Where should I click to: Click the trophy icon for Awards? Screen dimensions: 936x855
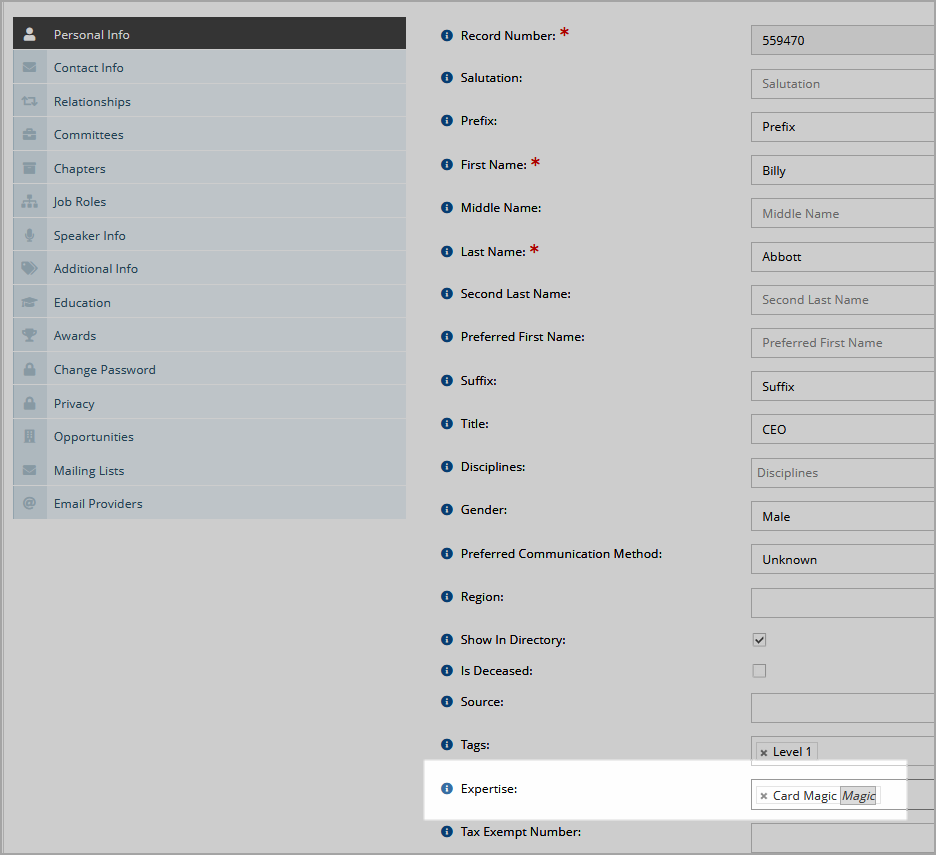pyautogui.click(x=29, y=336)
